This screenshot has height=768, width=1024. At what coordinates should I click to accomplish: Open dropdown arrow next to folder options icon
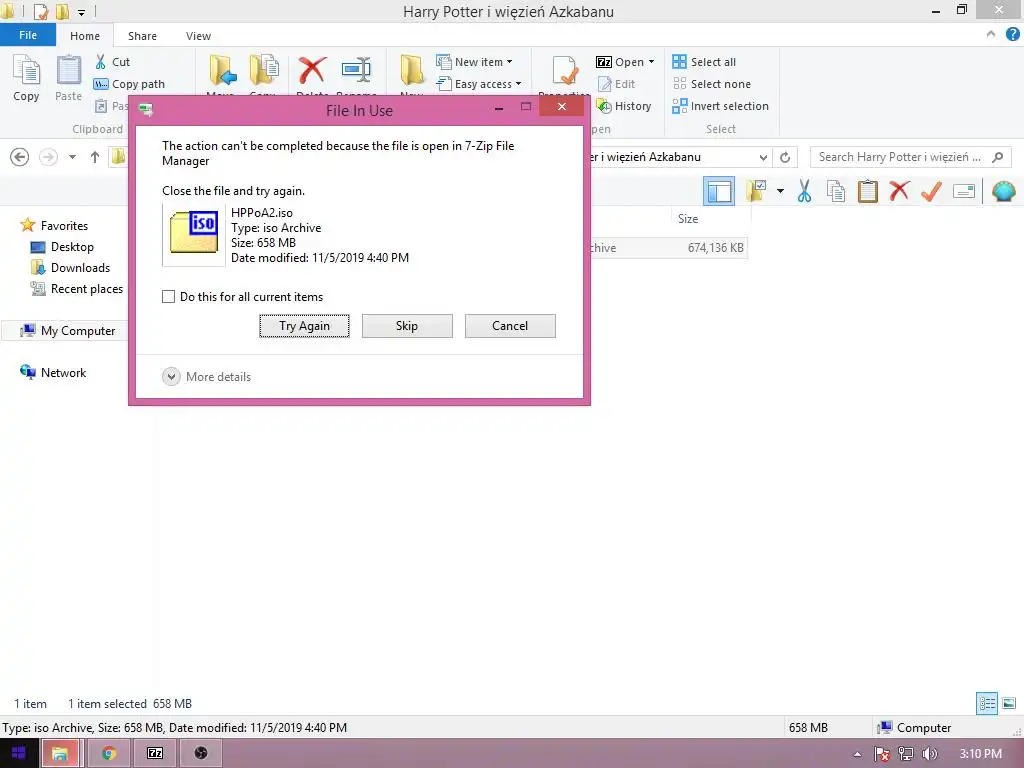point(780,191)
